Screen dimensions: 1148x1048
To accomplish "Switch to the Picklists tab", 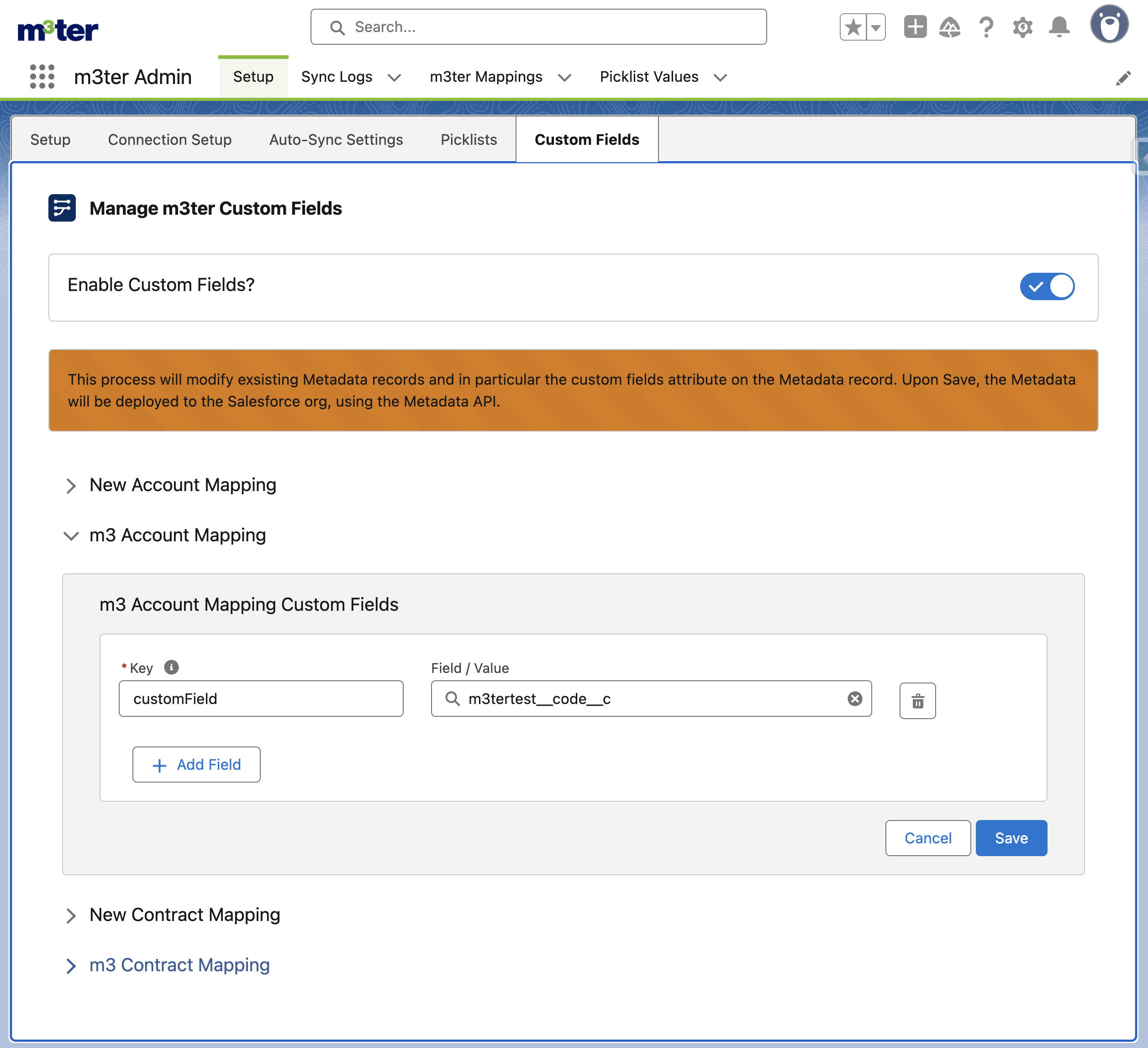I will (x=469, y=139).
